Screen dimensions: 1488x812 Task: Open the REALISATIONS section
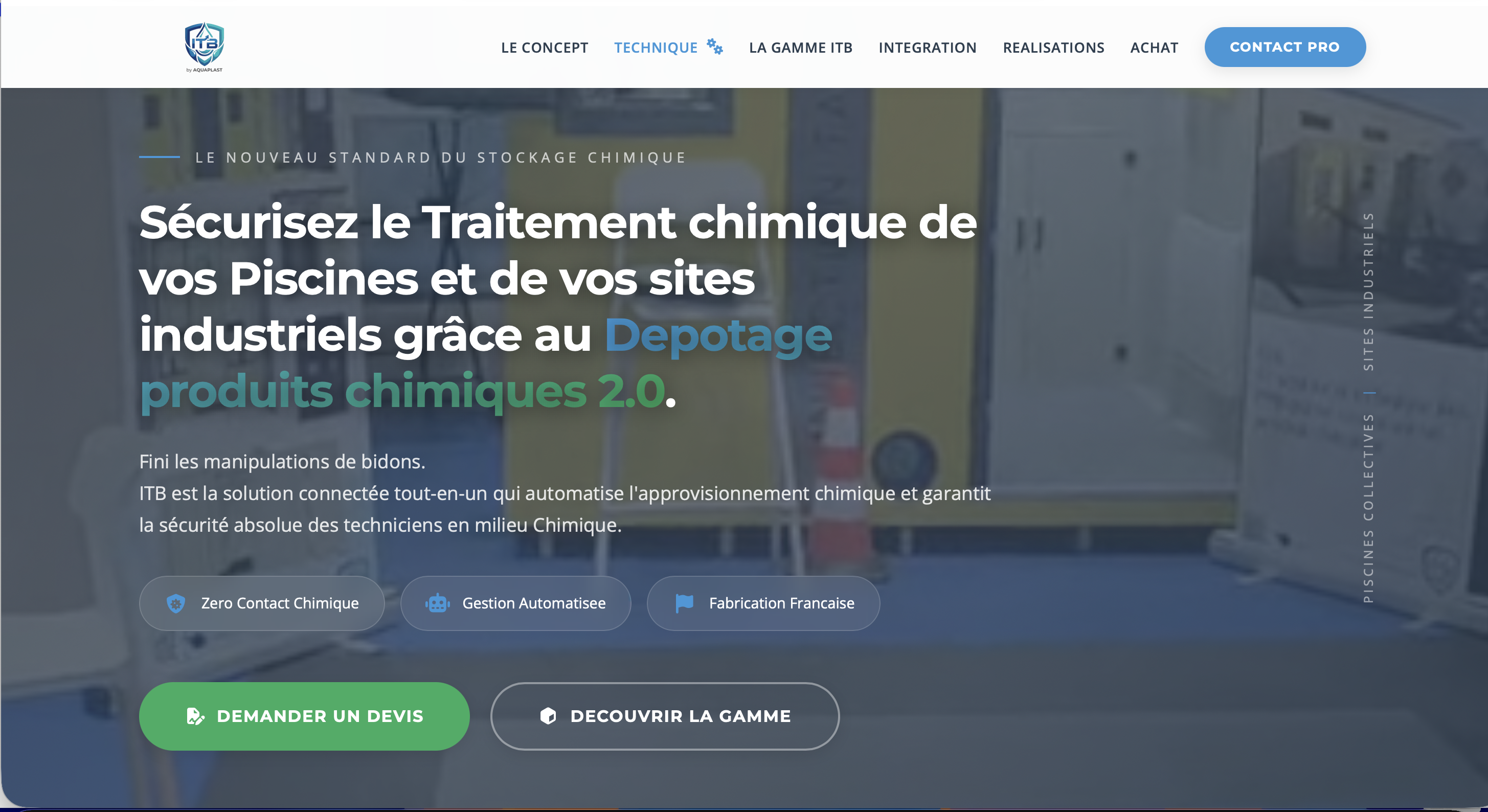click(1053, 48)
